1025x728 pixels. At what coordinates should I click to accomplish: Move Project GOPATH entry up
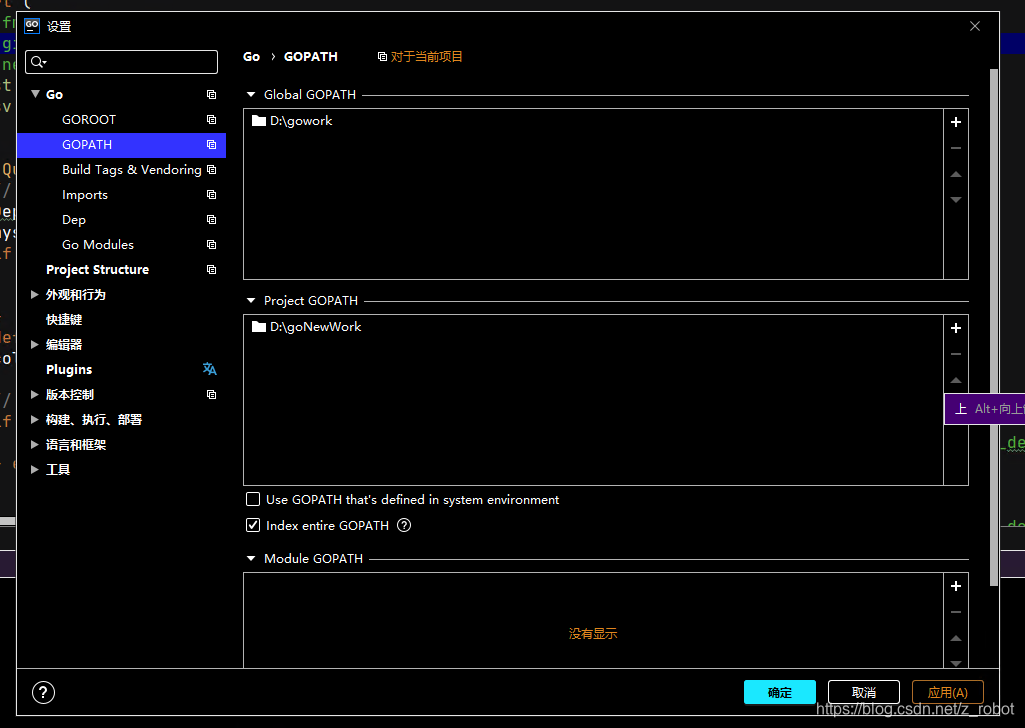click(x=956, y=380)
